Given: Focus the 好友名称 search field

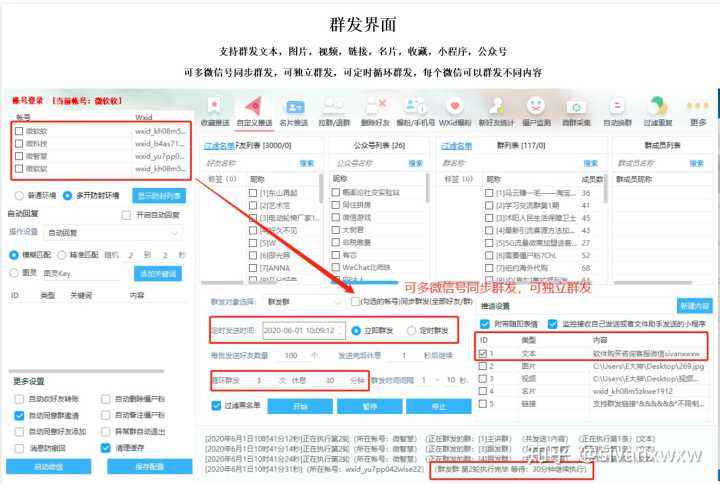Looking at the screenshot, I should pos(249,163).
